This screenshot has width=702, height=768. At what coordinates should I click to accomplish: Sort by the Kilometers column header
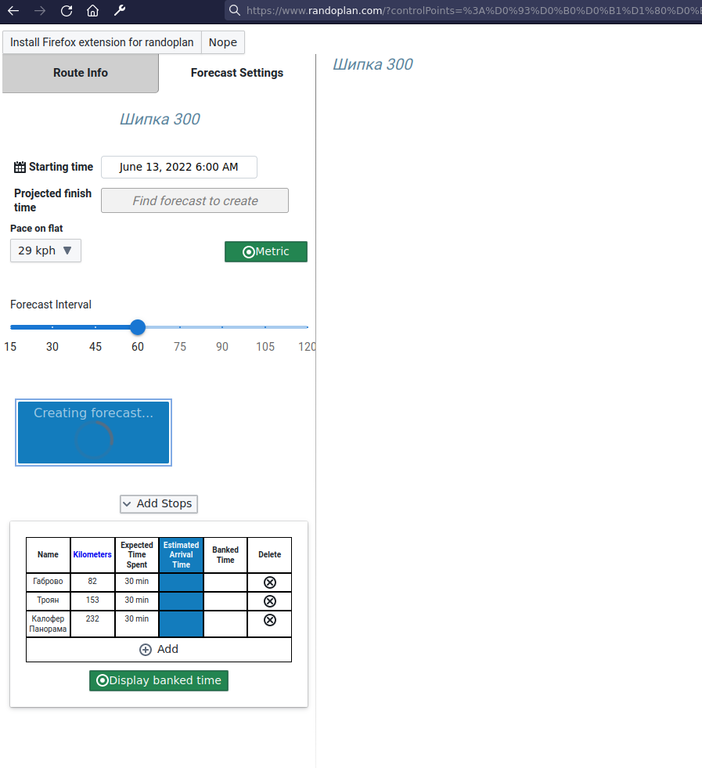pyautogui.click(x=92, y=555)
